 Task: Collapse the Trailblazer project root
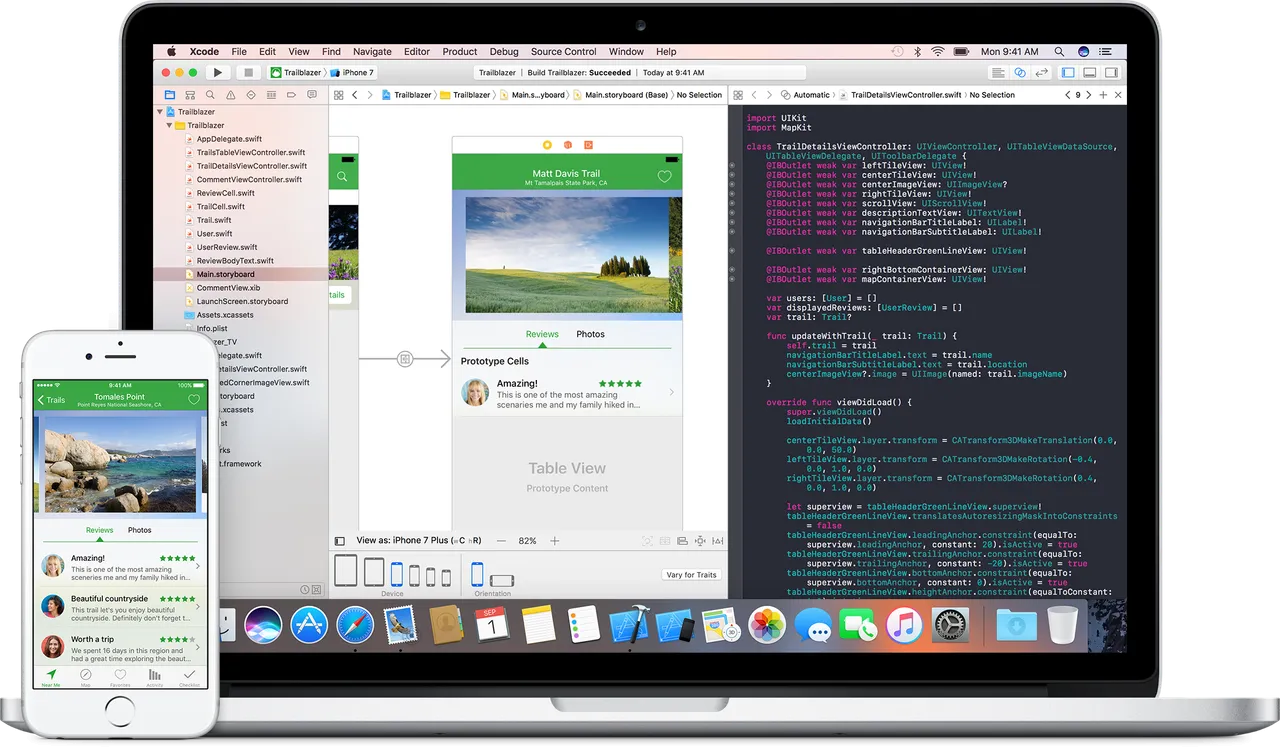click(160, 112)
